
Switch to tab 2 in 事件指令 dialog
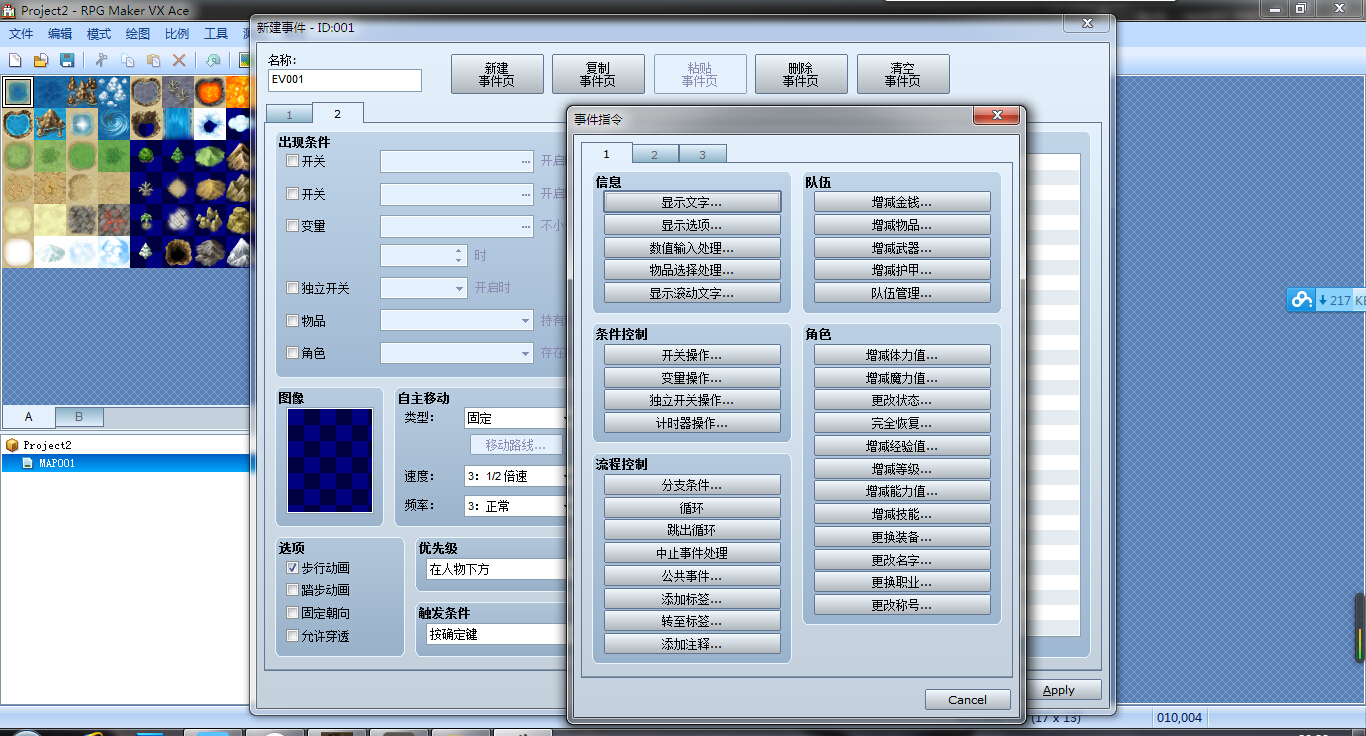pyautogui.click(x=655, y=154)
